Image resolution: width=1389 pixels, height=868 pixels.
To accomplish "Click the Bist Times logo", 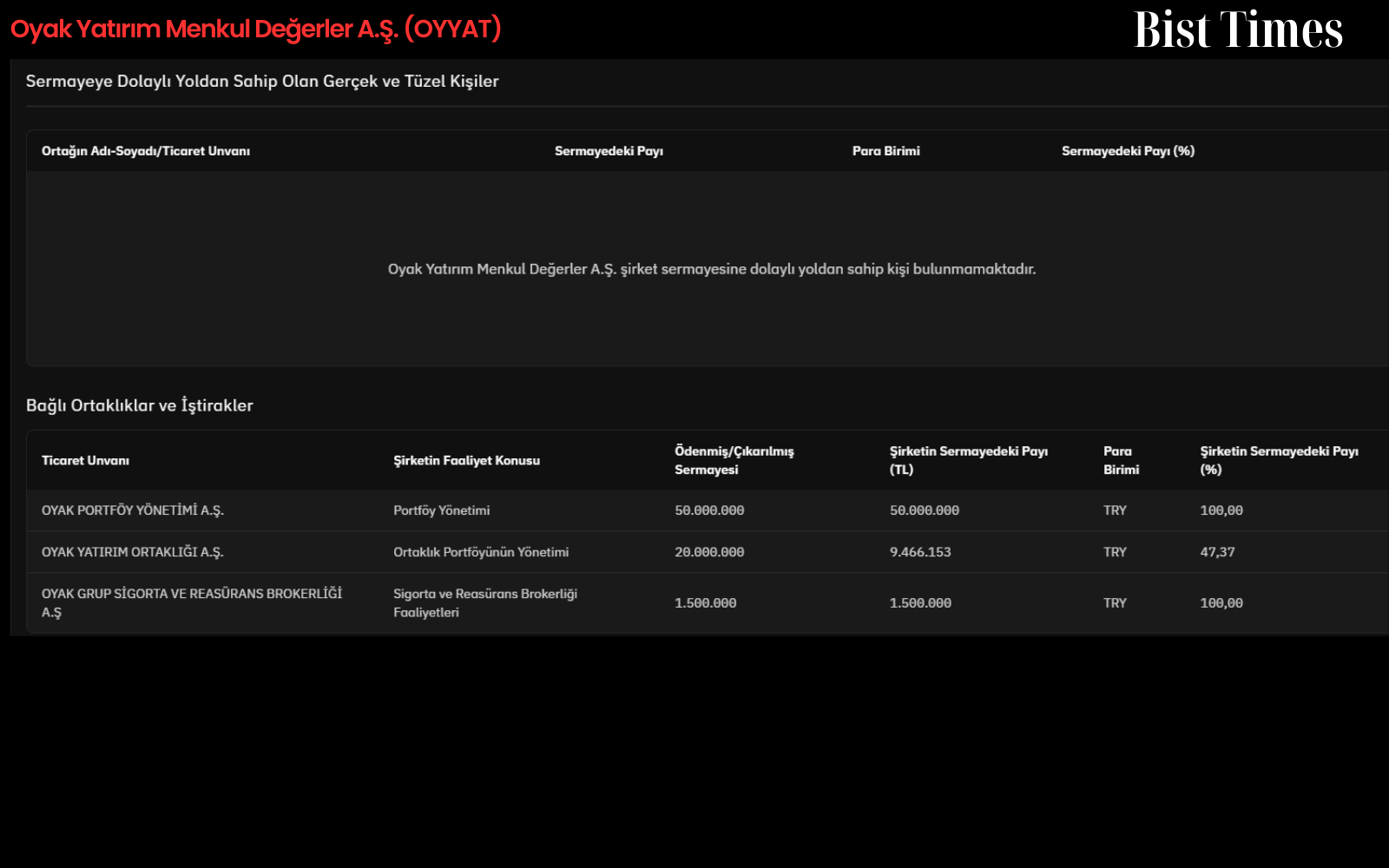I will [1239, 30].
